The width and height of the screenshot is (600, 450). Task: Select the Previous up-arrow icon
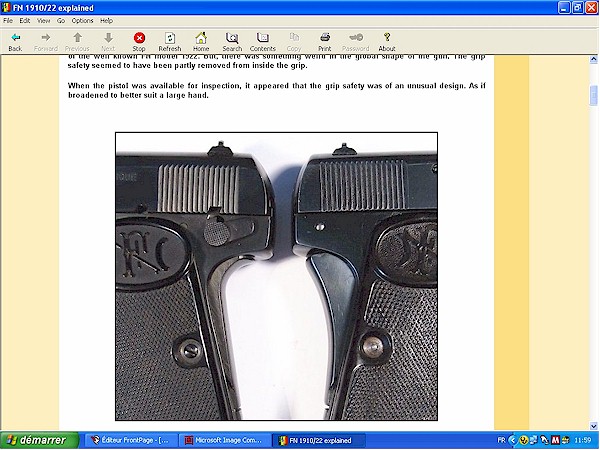77,38
